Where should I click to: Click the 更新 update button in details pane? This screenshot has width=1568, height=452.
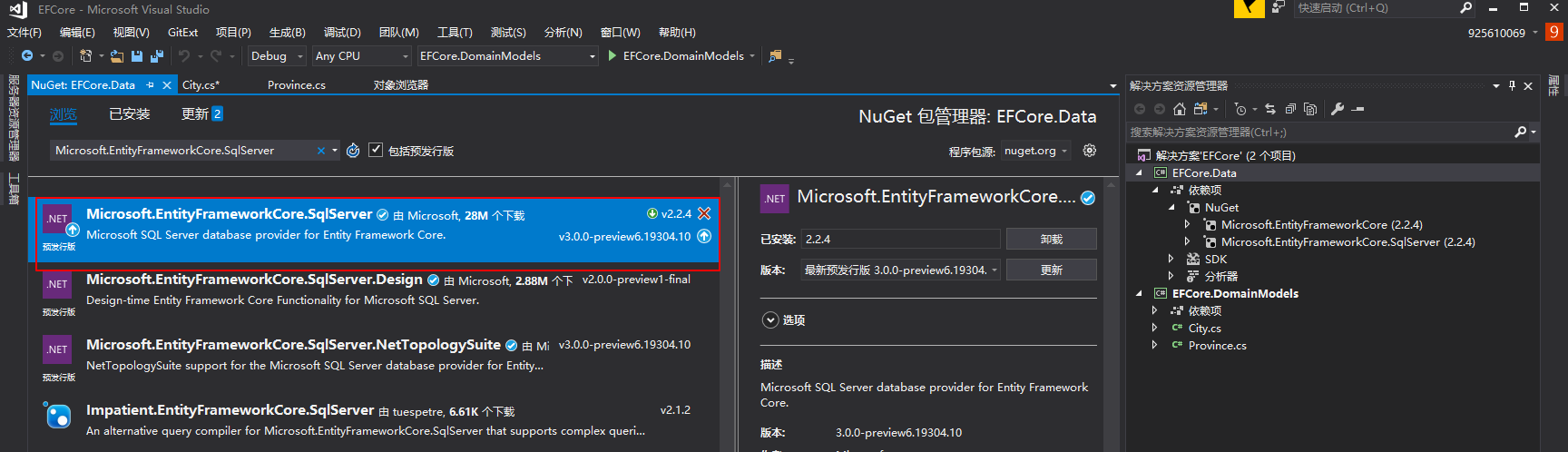(x=1052, y=270)
